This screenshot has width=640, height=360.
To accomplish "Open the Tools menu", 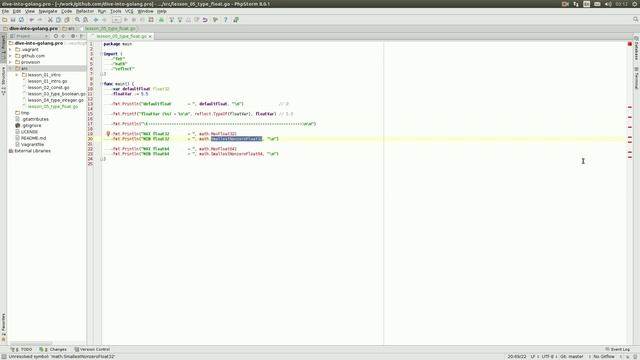I will pyautogui.click(x=116, y=11).
